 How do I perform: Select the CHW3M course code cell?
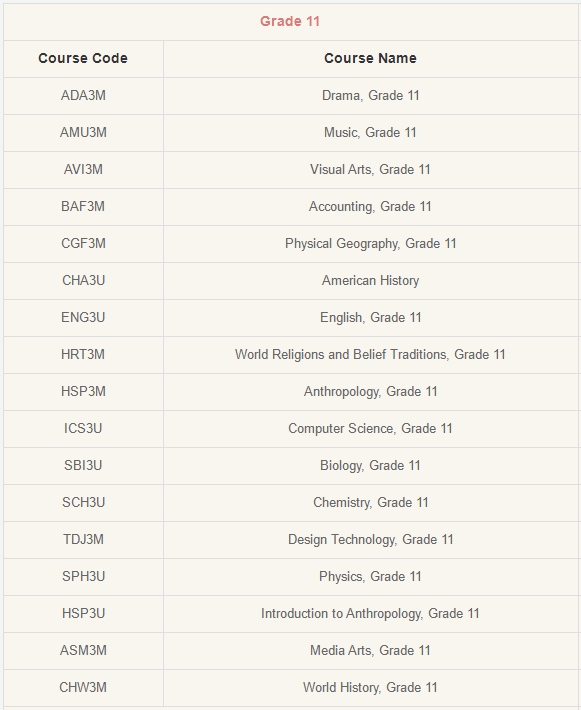[83, 688]
